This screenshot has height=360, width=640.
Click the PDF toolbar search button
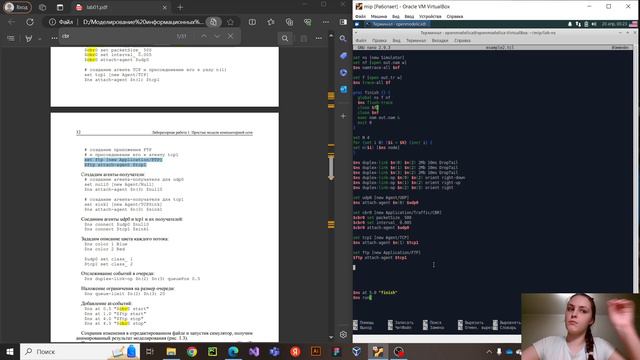pos(285,38)
